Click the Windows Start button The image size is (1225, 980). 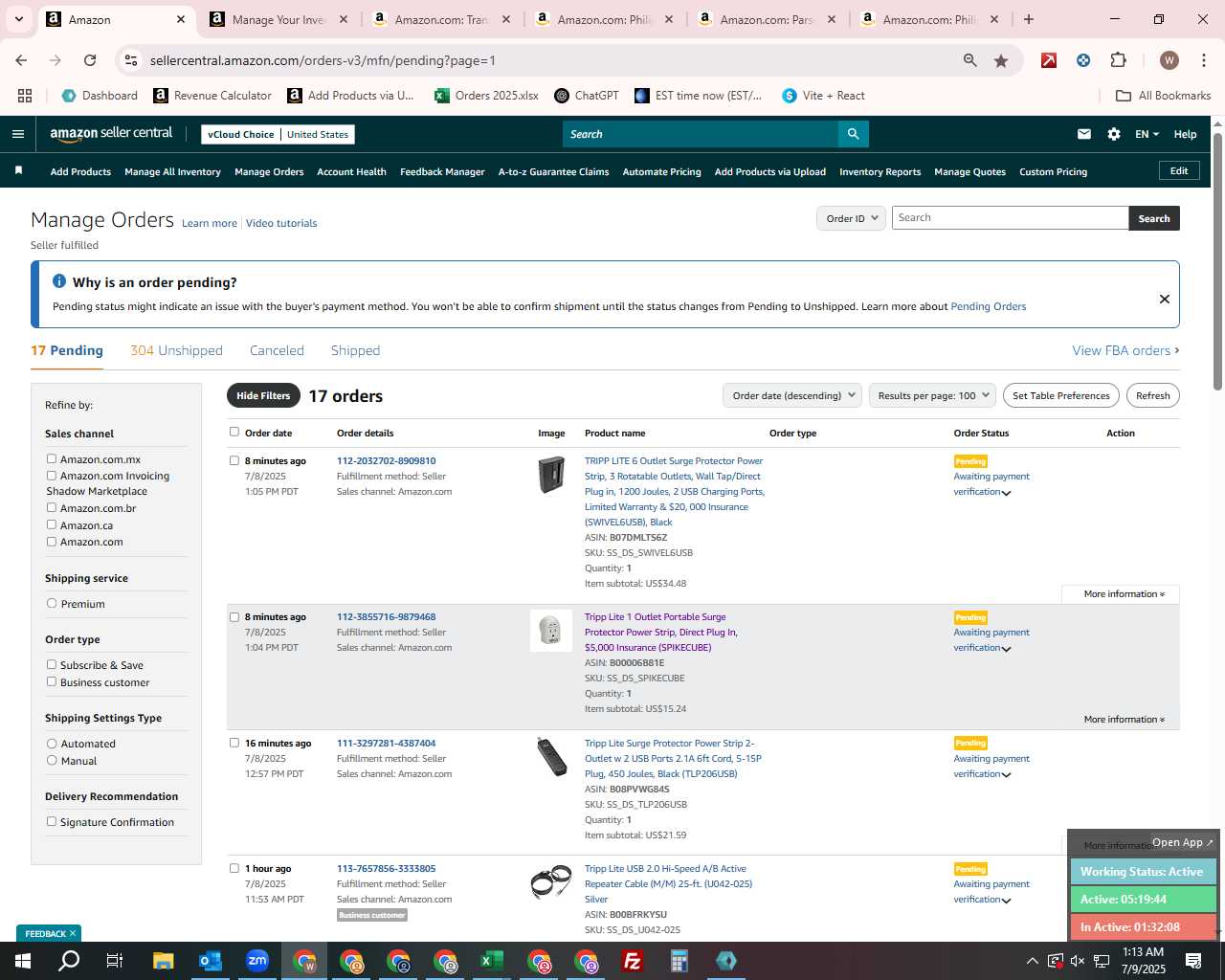pyautogui.click(x=23, y=961)
